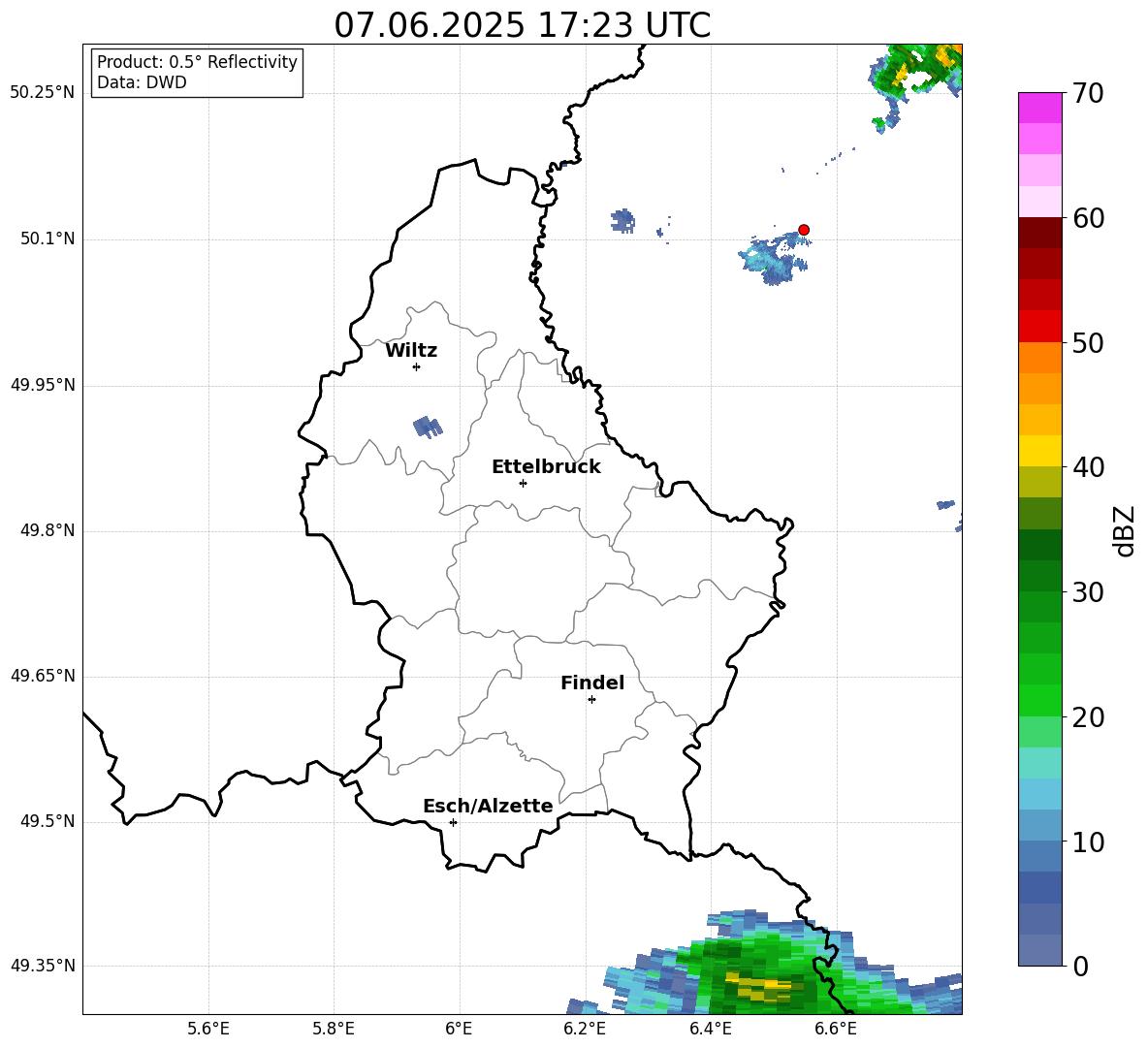The image size is (1148, 1048).
Task: Click the Findel city label
Action: pos(592,683)
